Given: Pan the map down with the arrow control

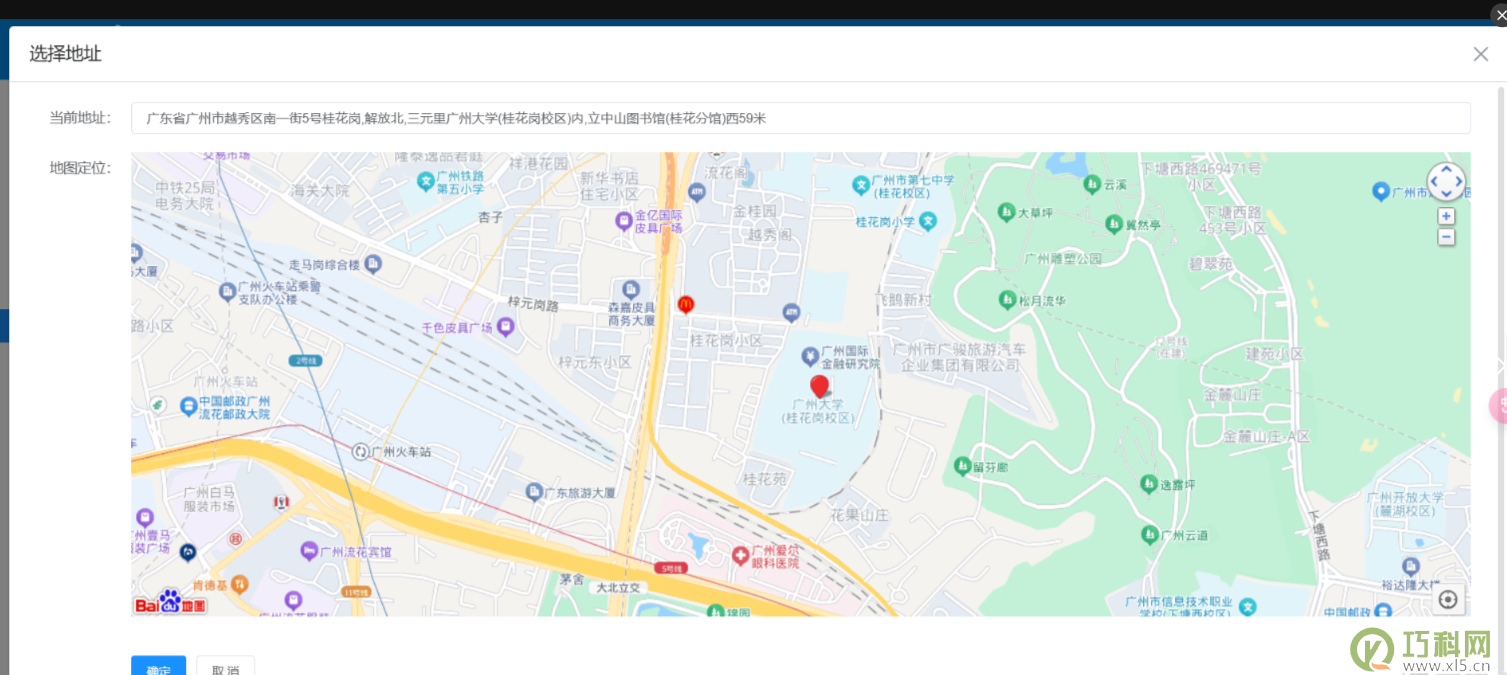Looking at the screenshot, I should coord(1446,194).
